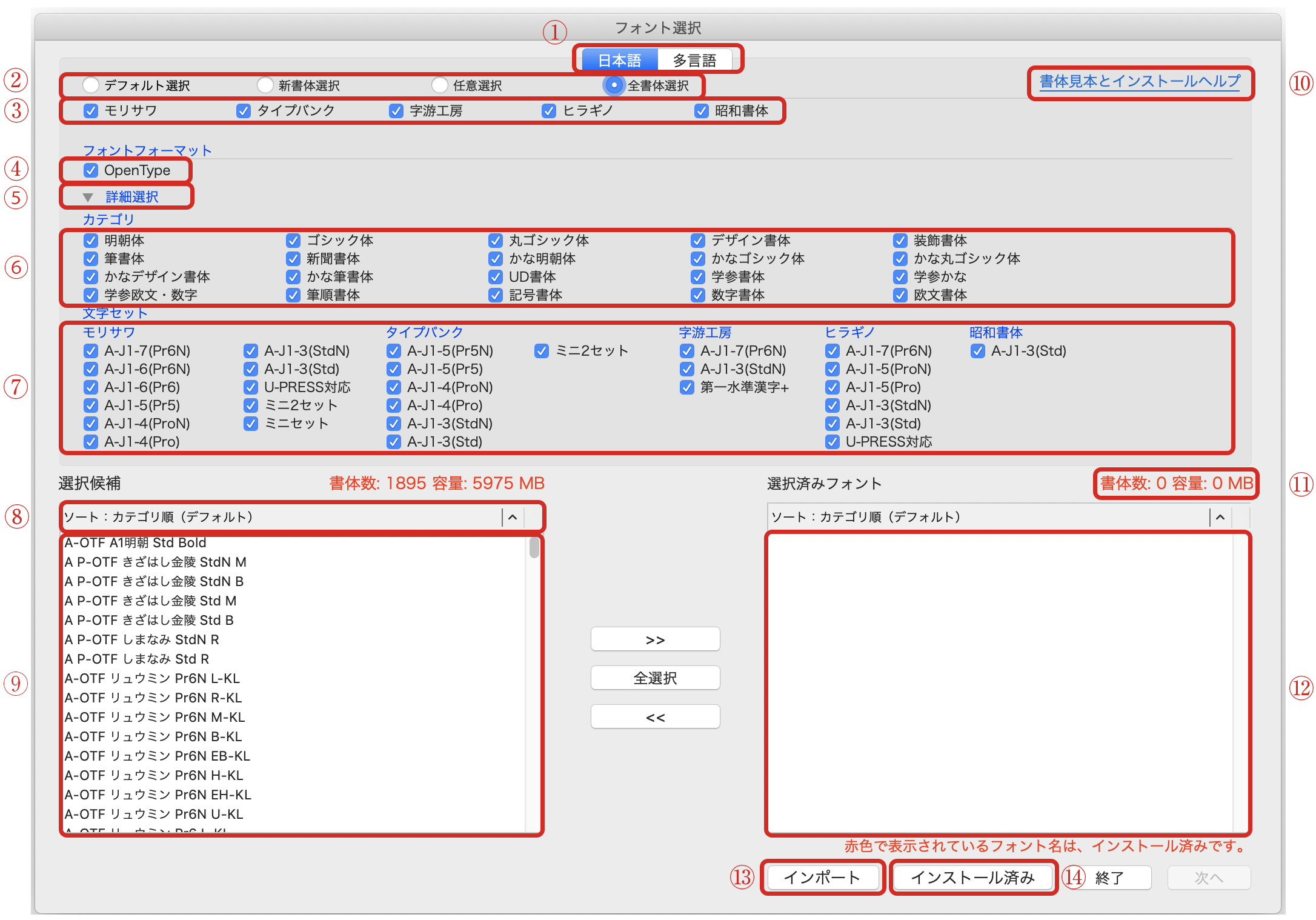Toggle the top-row 昭和書体 checkbox
Screen dimensions: 1316x920
pyautogui.click(x=702, y=111)
